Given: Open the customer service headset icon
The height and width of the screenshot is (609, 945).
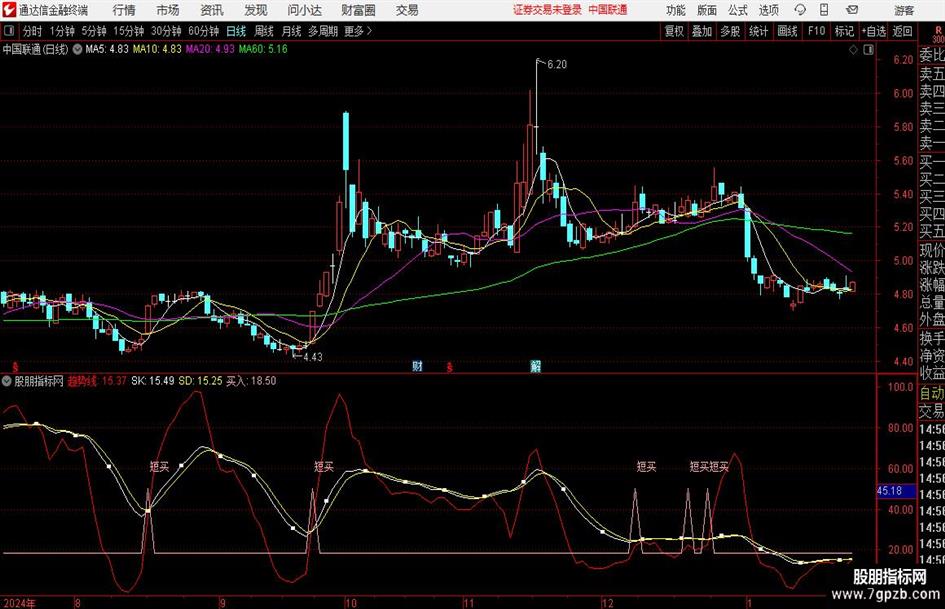Looking at the screenshot, I should coord(800,10).
